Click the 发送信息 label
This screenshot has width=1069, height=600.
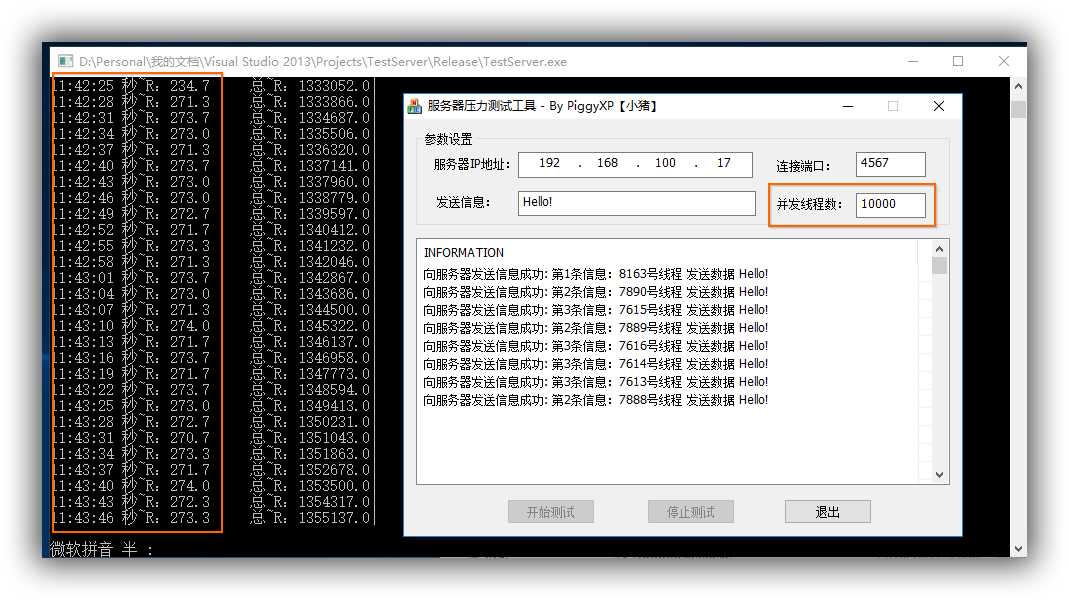tap(464, 202)
